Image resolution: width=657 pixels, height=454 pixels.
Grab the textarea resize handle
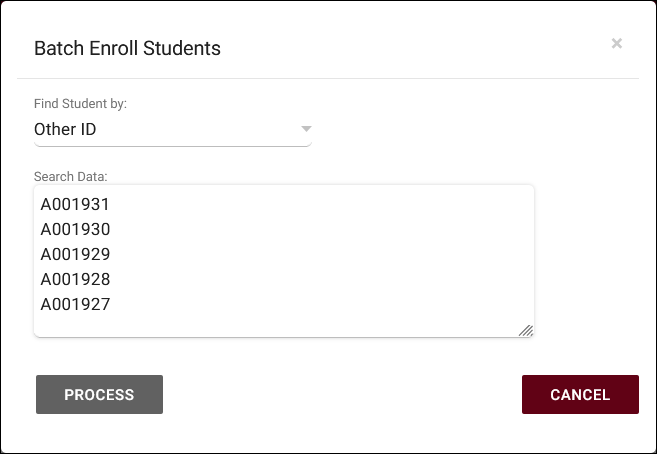526,330
